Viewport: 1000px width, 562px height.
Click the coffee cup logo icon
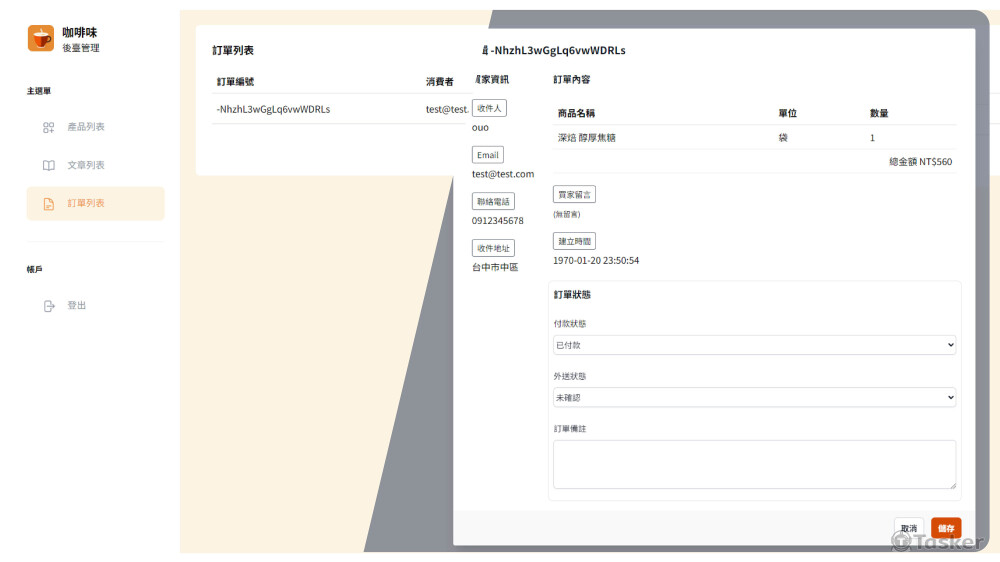(x=40, y=39)
